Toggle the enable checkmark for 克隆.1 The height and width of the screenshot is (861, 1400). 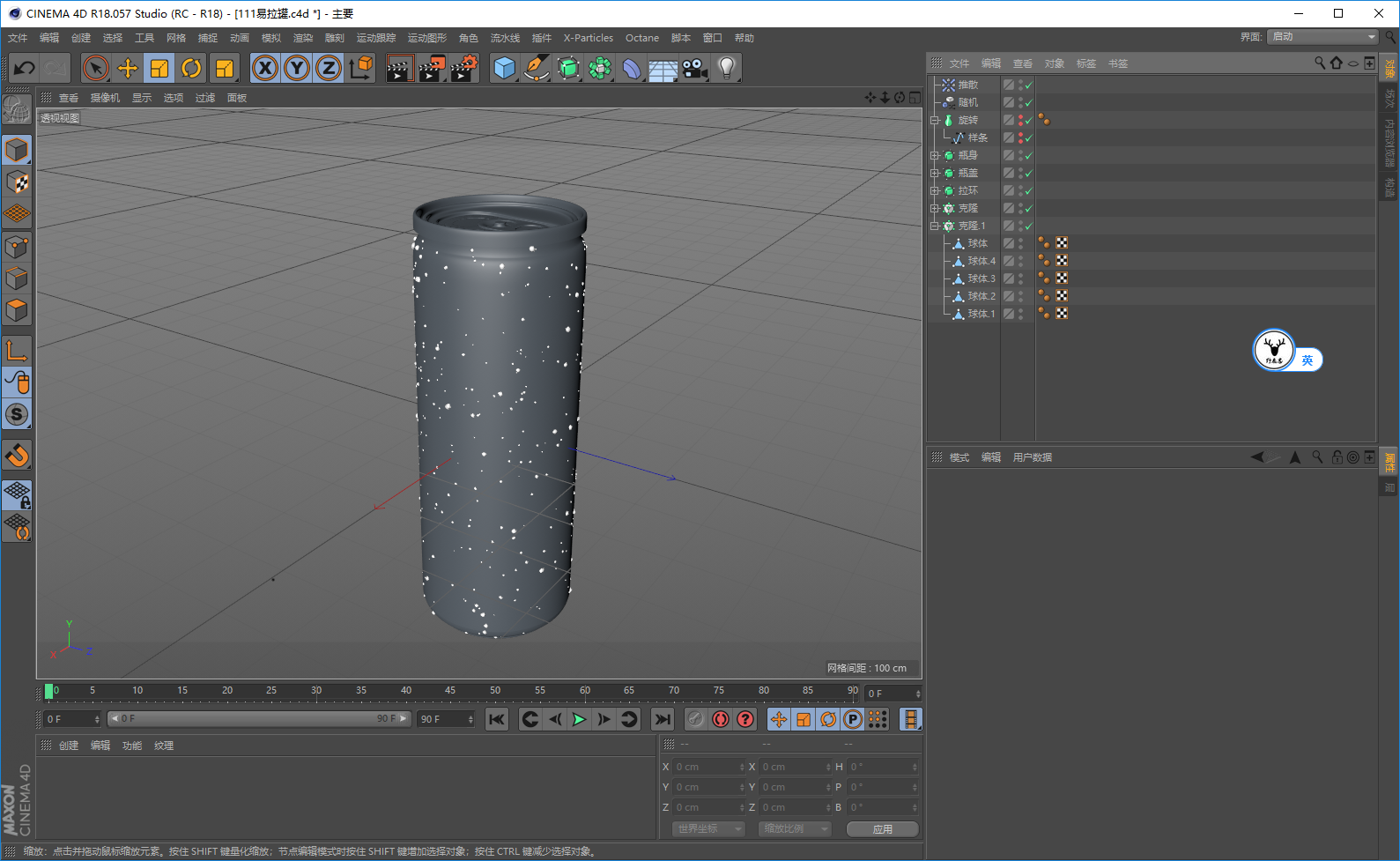(1028, 226)
